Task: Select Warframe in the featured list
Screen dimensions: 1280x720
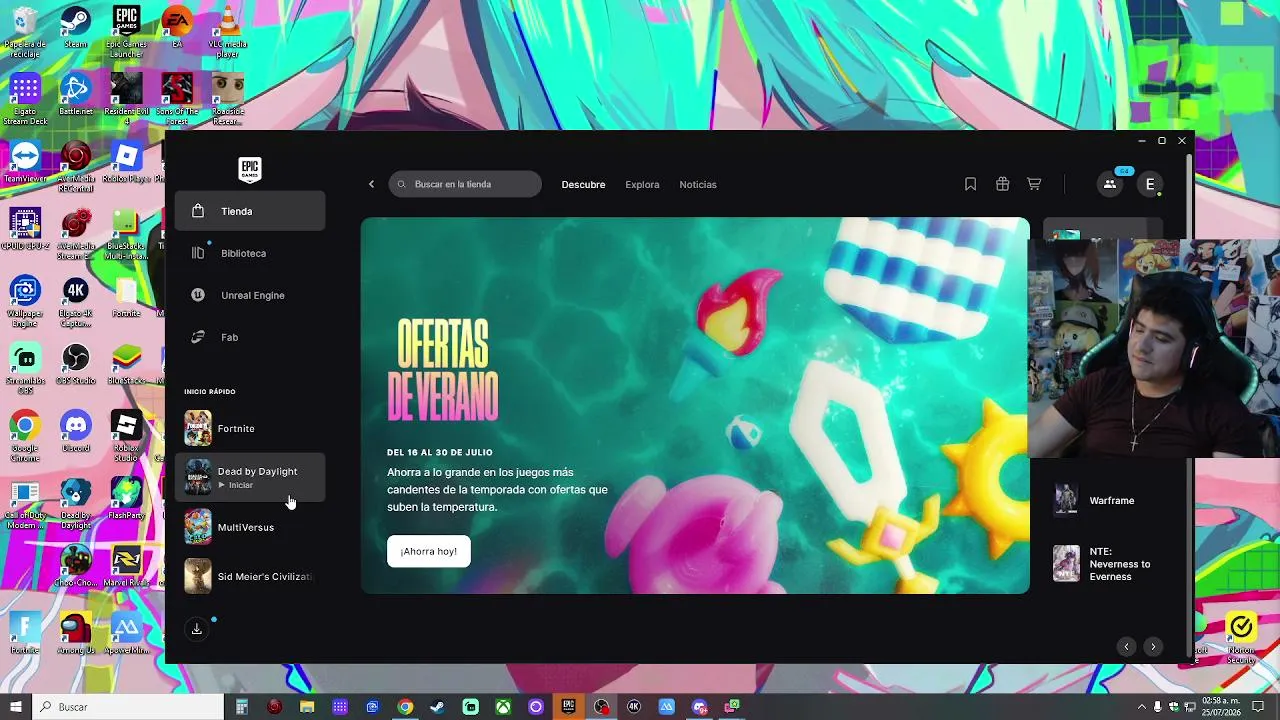Action: pyautogui.click(x=1104, y=500)
